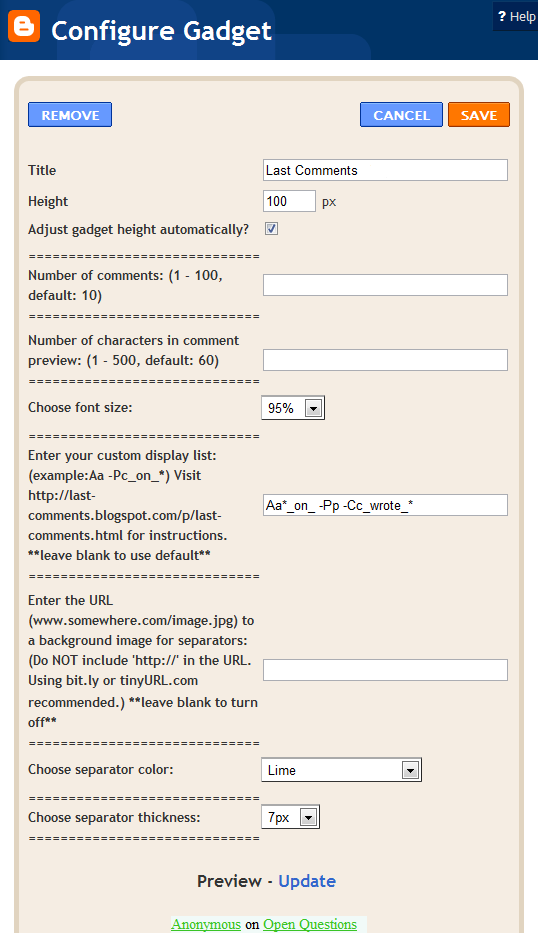Click the custom display list field
Viewport: 538px width, 933px height.
tap(386, 505)
